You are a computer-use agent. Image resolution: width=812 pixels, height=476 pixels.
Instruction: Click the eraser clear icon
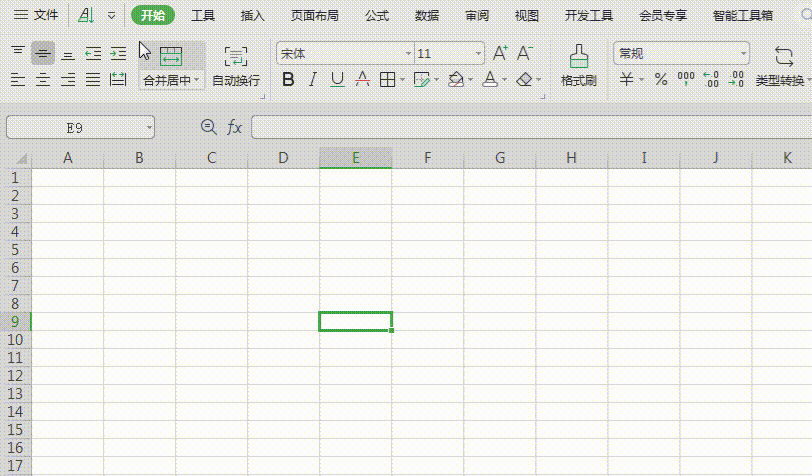(525, 79)
